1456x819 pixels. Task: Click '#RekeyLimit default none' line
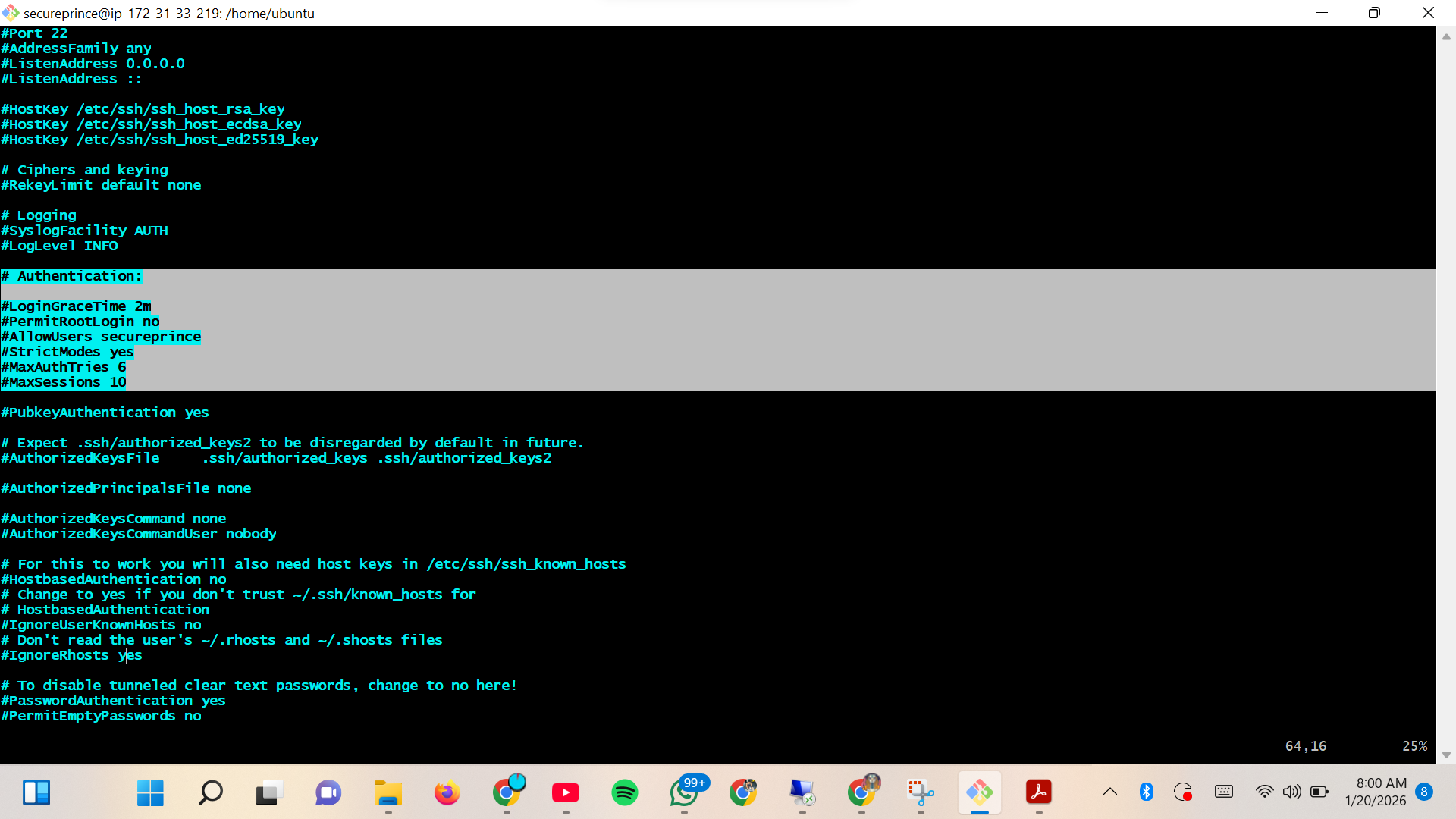click(x=102, y=185)
